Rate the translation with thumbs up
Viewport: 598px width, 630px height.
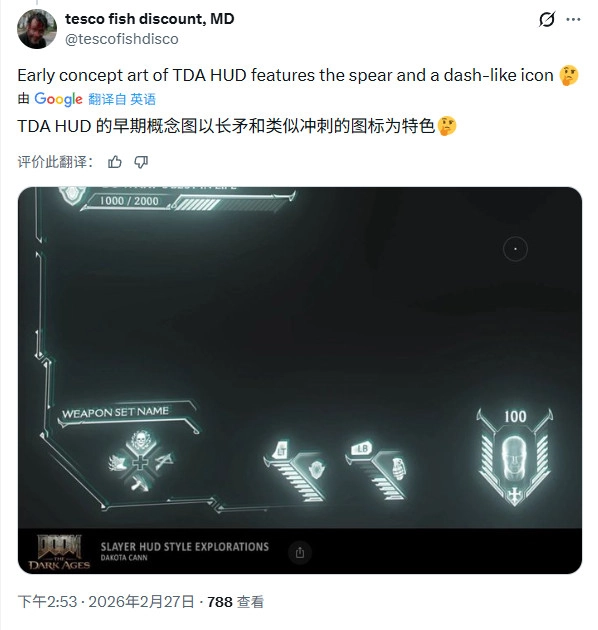click(x=115, y=162)
